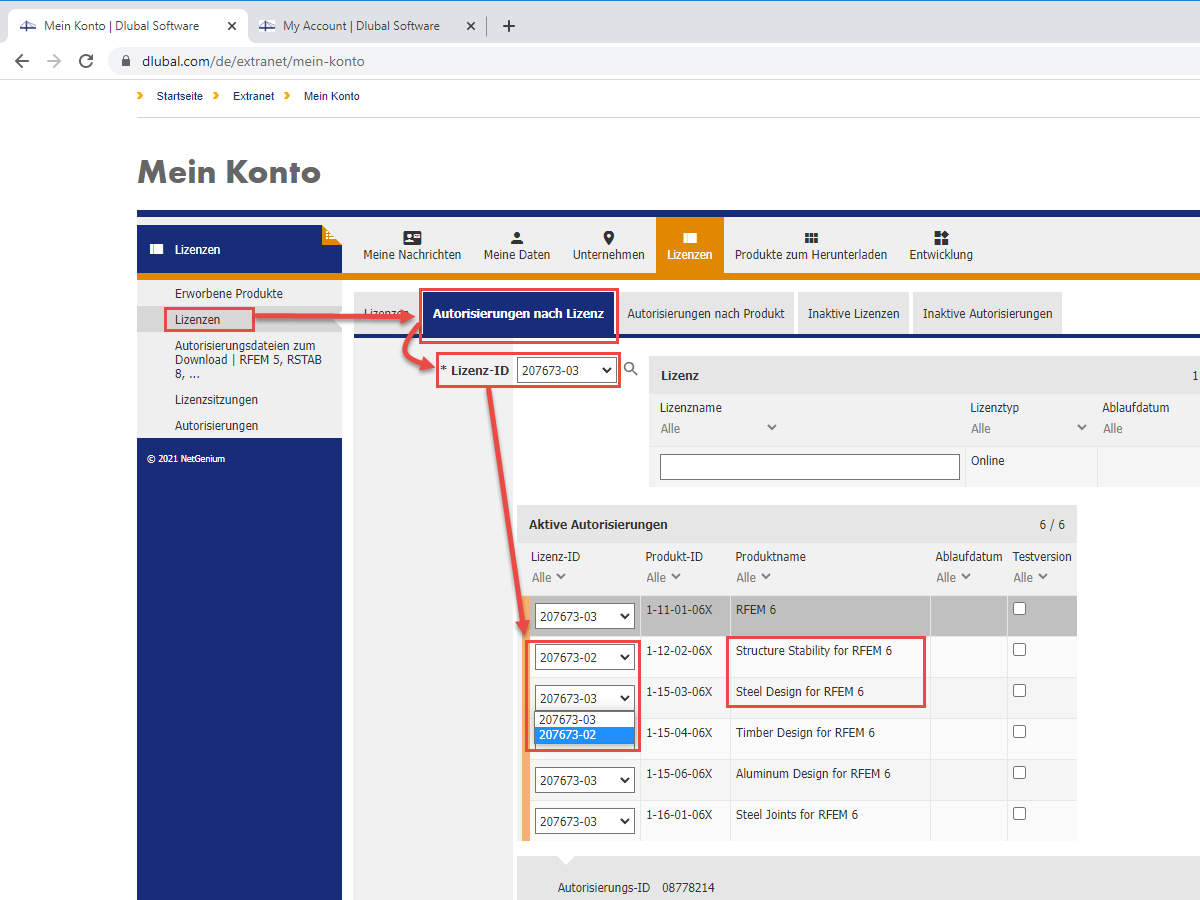1200x900 pixels.
Task: Open the Ablaufdatum Alle filter in authorizations table
Action: [x=954, y=577]
